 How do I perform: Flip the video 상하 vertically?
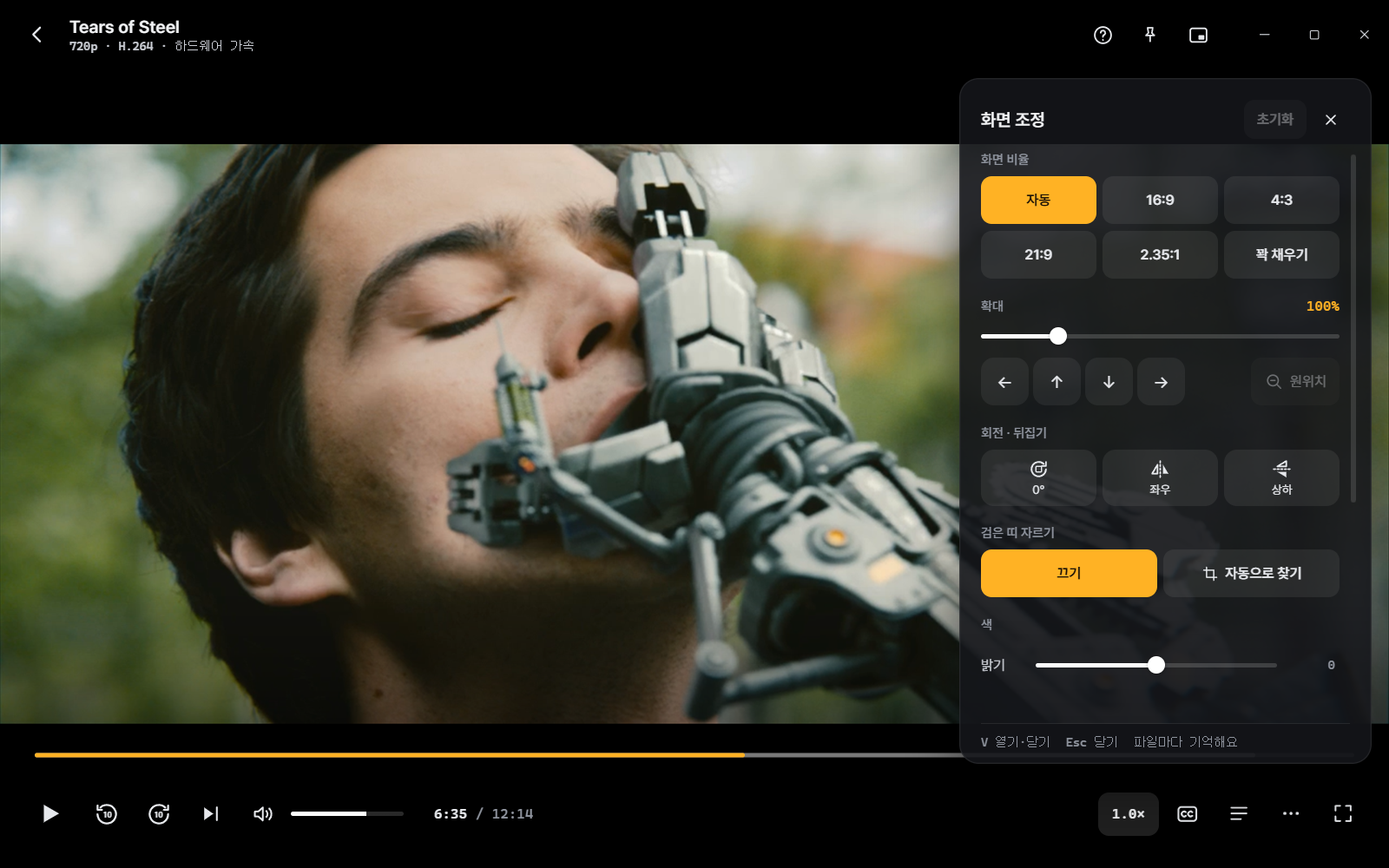1281,477
